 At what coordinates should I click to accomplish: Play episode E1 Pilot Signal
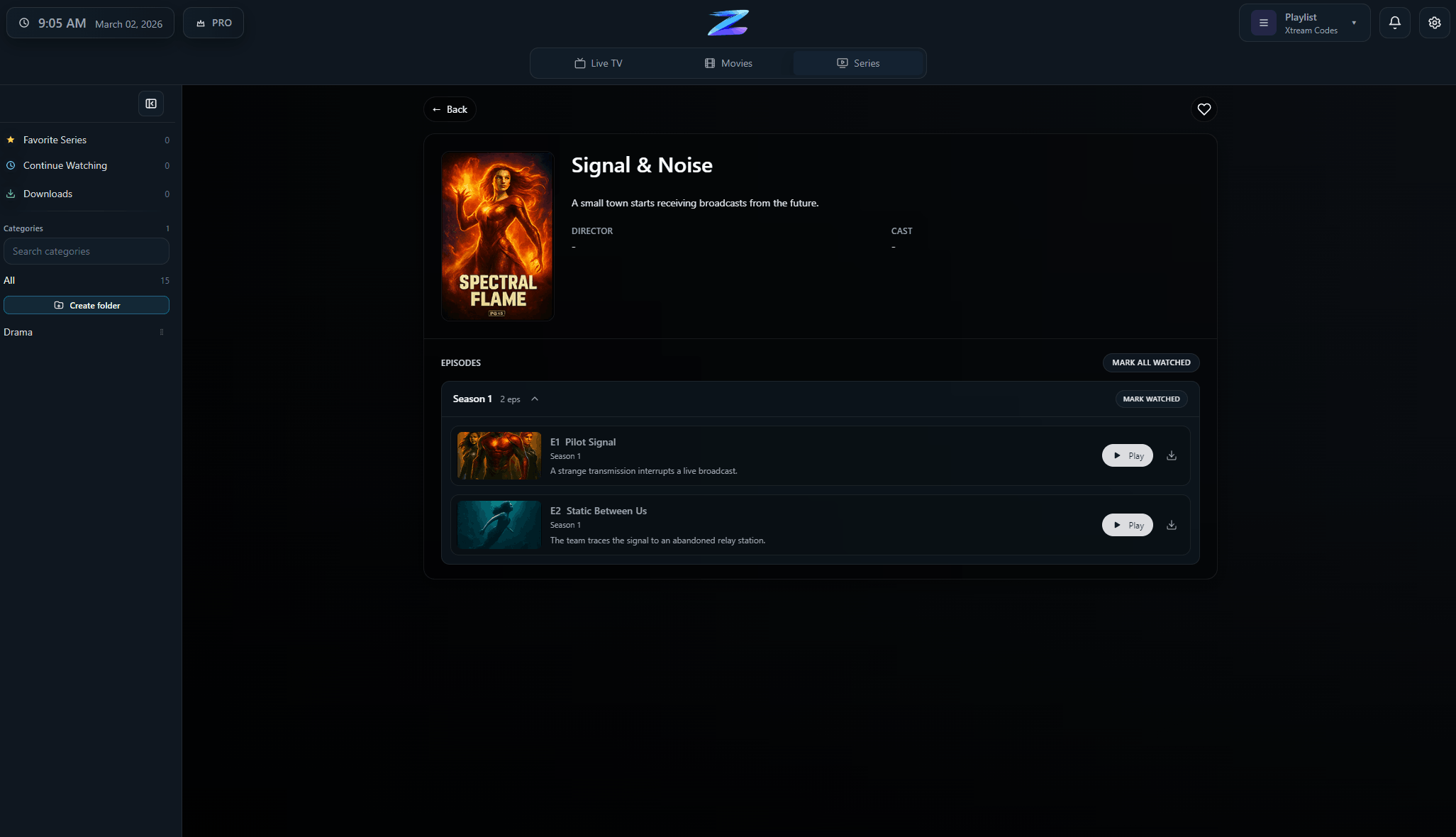[x=1127, y=455]
